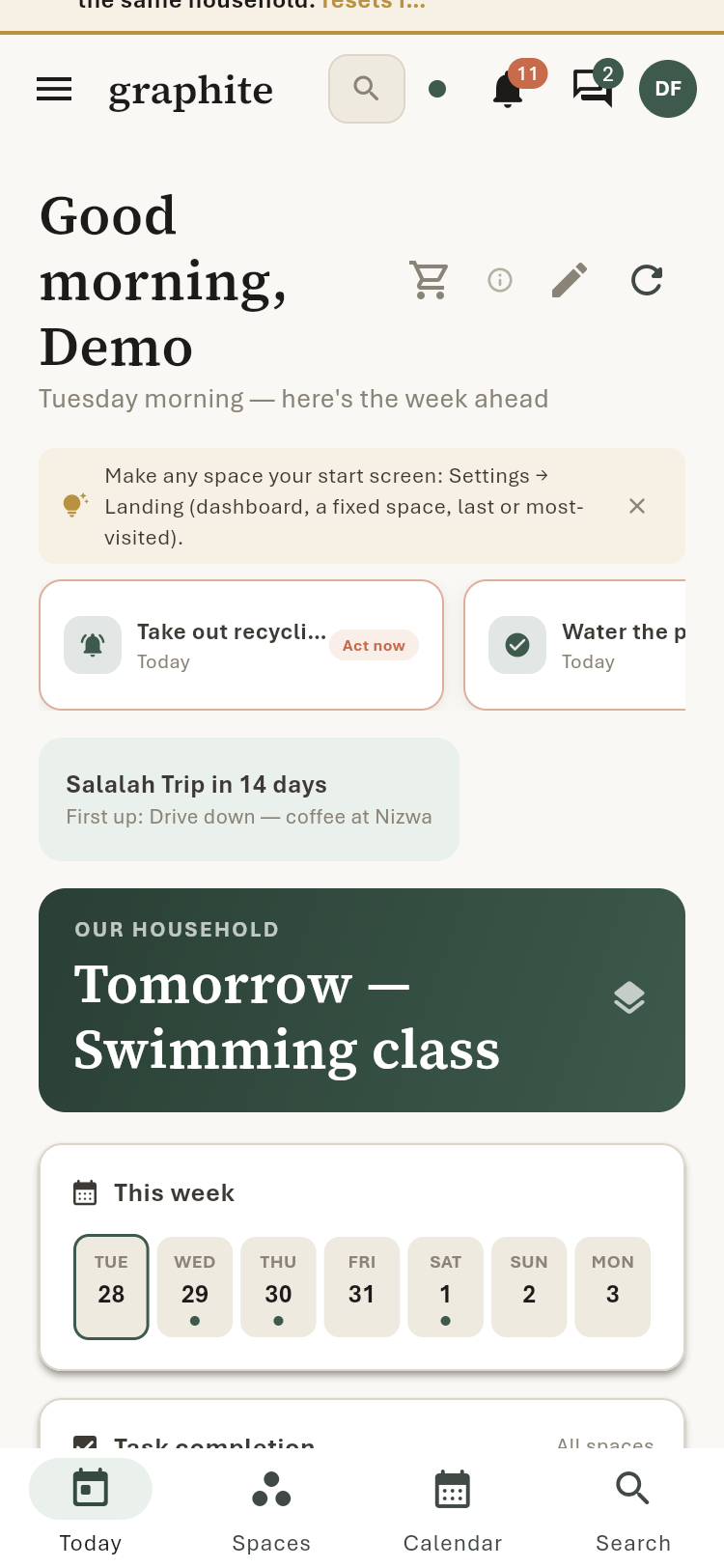
Task: Refresh the dashboard with reload icon
Action: point(647,280)
